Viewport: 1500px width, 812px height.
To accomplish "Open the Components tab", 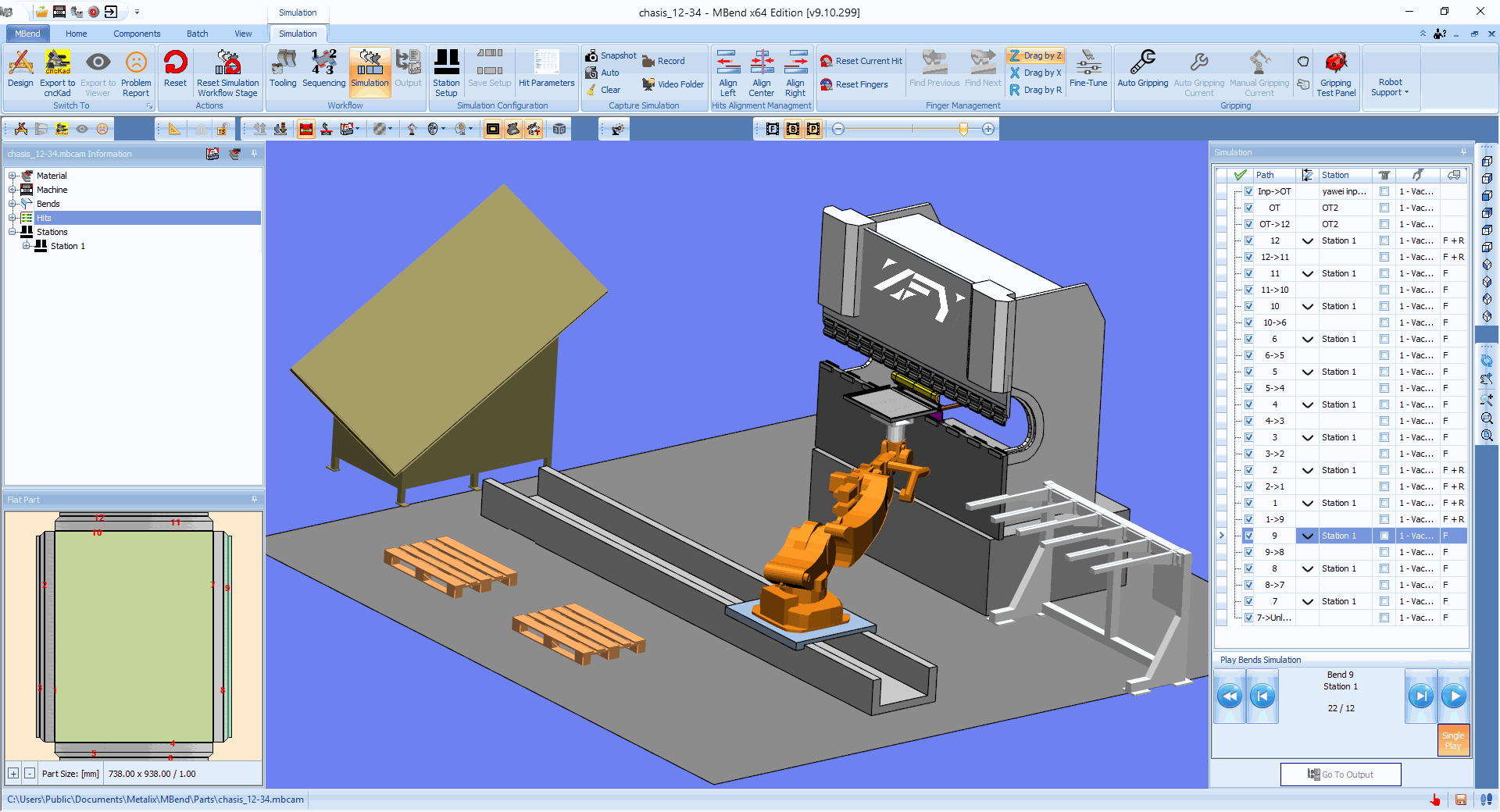I will [137, 34].
